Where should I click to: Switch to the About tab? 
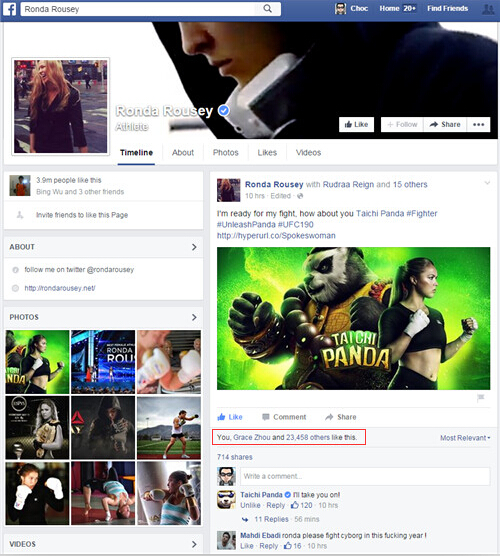pos(183,152)
